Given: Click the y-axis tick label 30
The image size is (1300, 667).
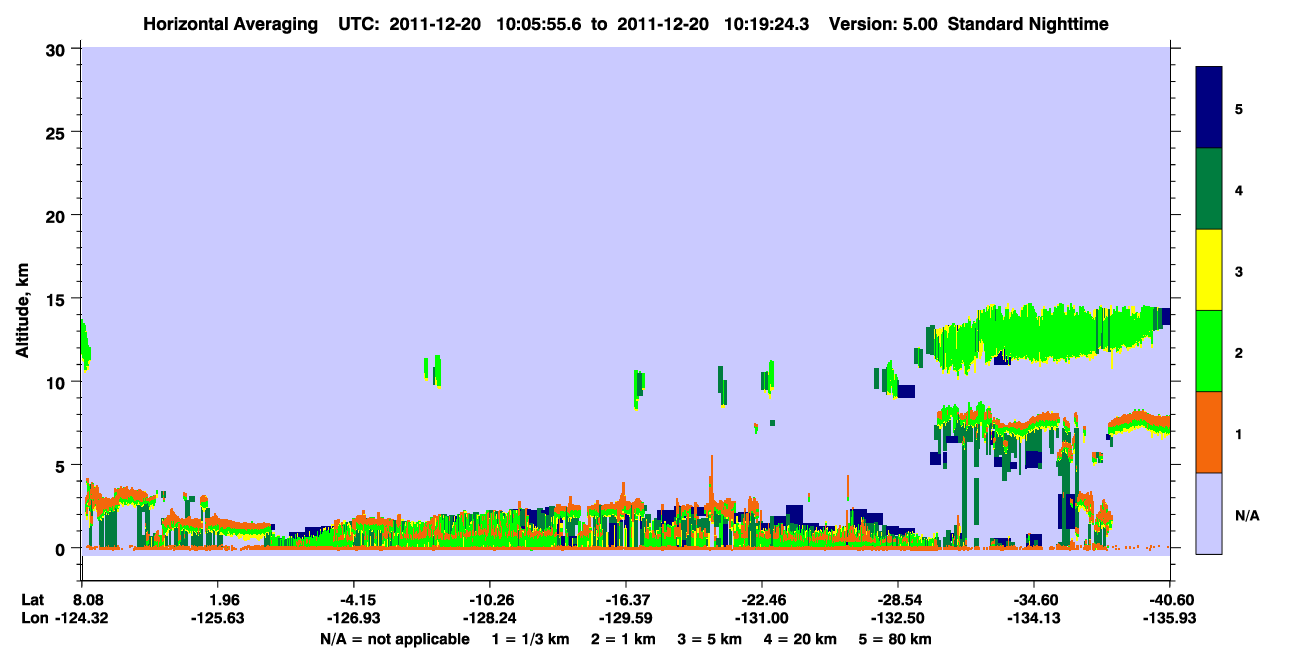Looking at the screenshot, I should coord(57,49).
